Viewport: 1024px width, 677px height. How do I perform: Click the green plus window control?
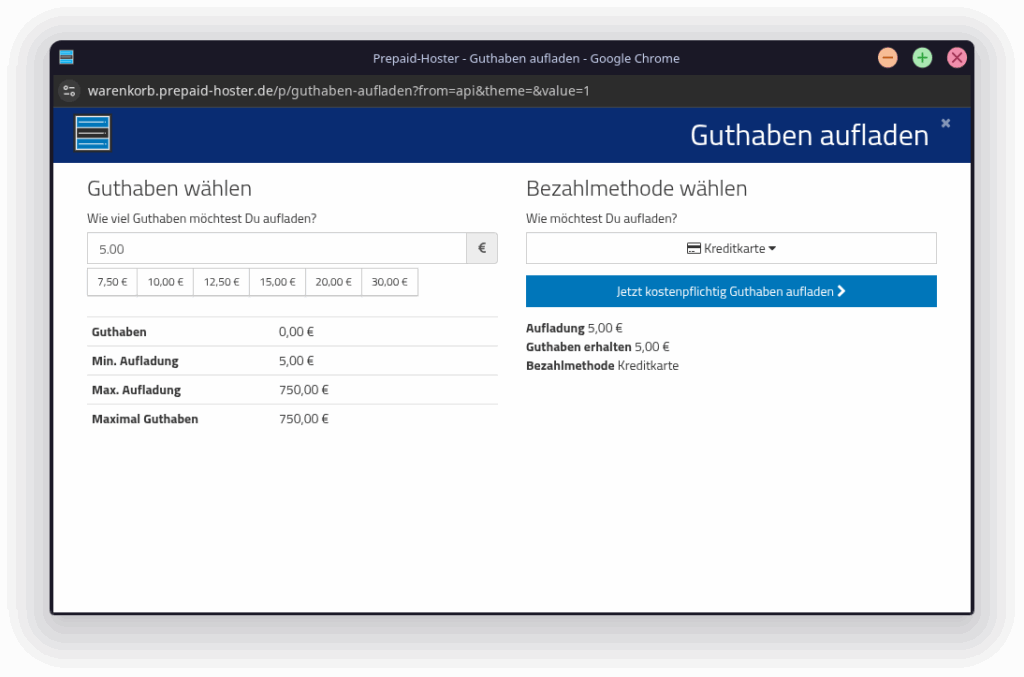pyautogui.click(x=922, y=57)
